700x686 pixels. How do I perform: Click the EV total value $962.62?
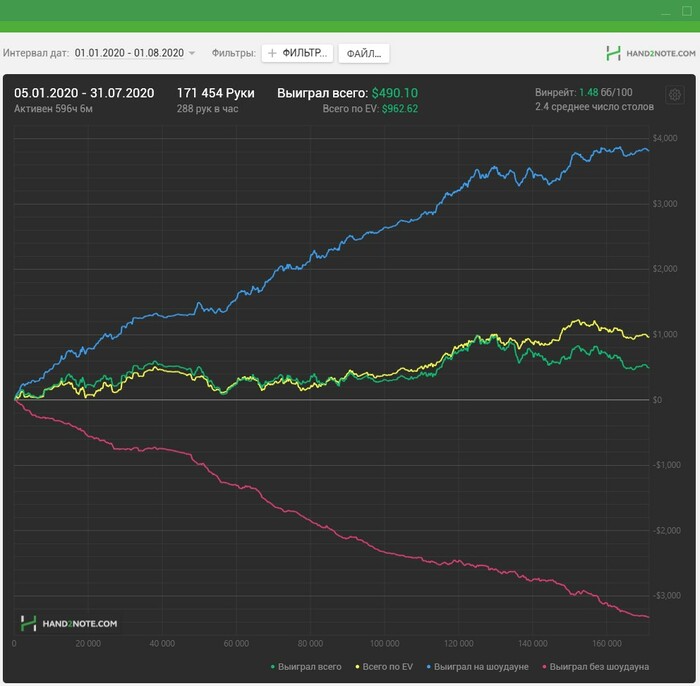coord(400,108)
